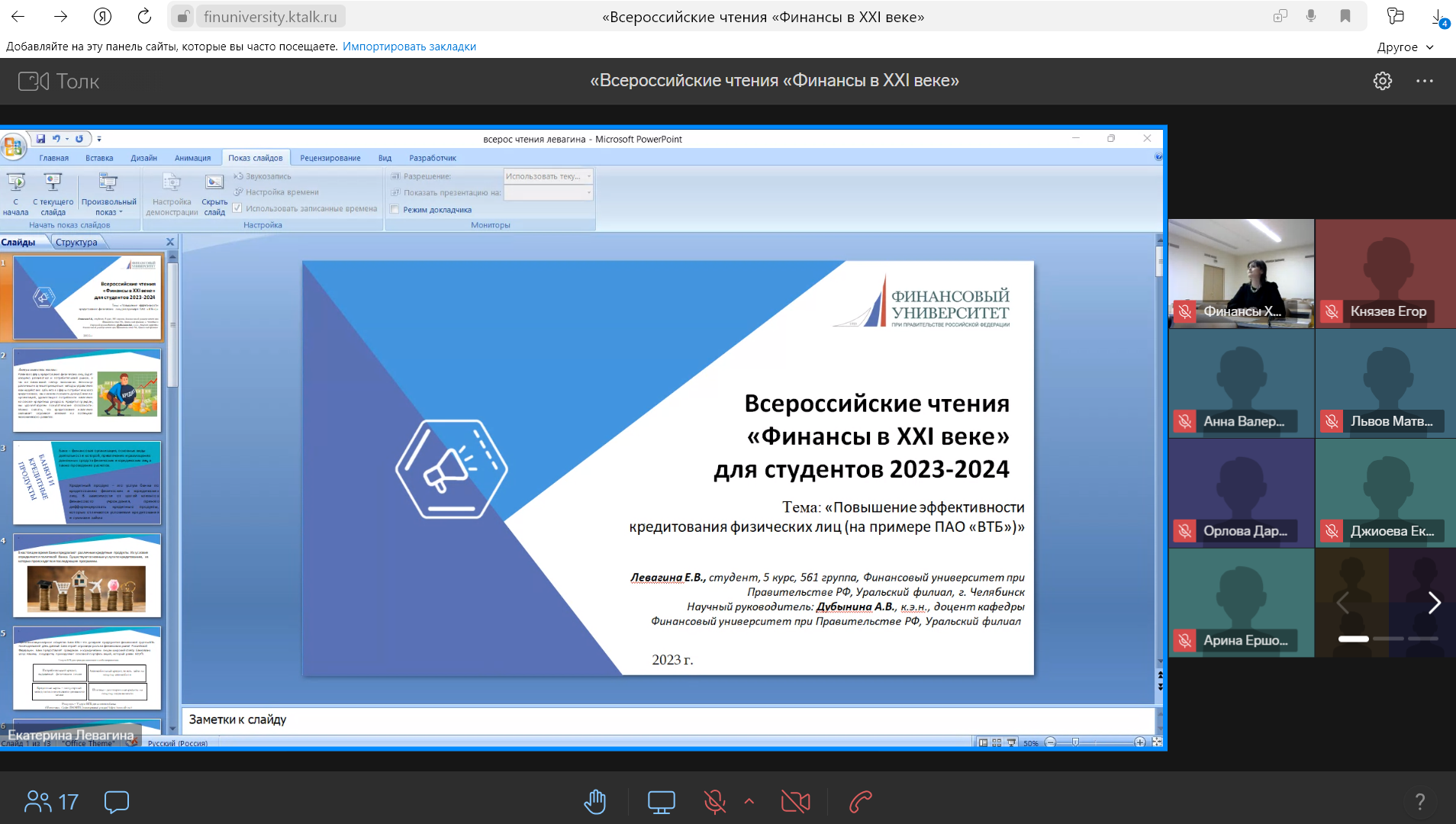Open the conference settings gear
This screenshot has width=1456, height=824.
point(1382,81)
